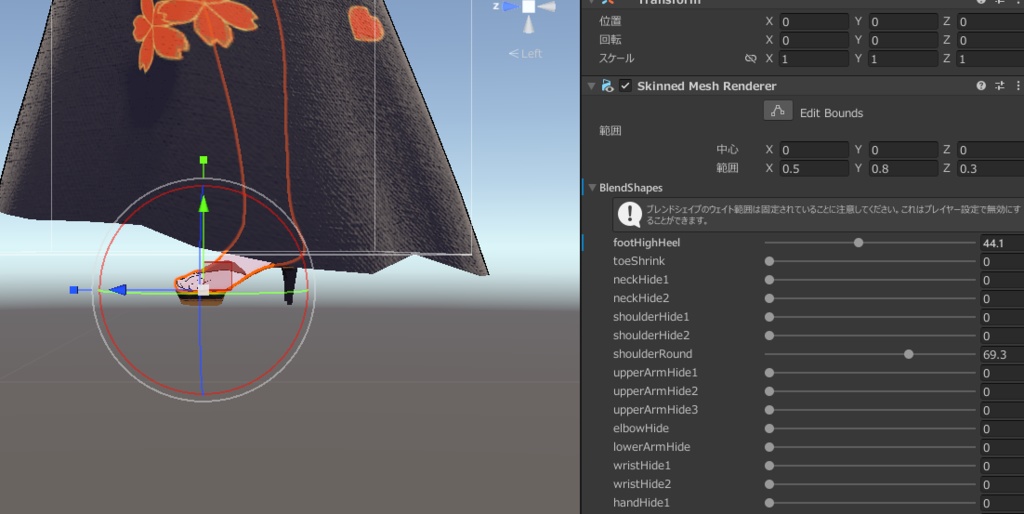This screenshot has width=1024, height=514.
Task: Click the 中心 center label
Action: click(x=727, y=150)
